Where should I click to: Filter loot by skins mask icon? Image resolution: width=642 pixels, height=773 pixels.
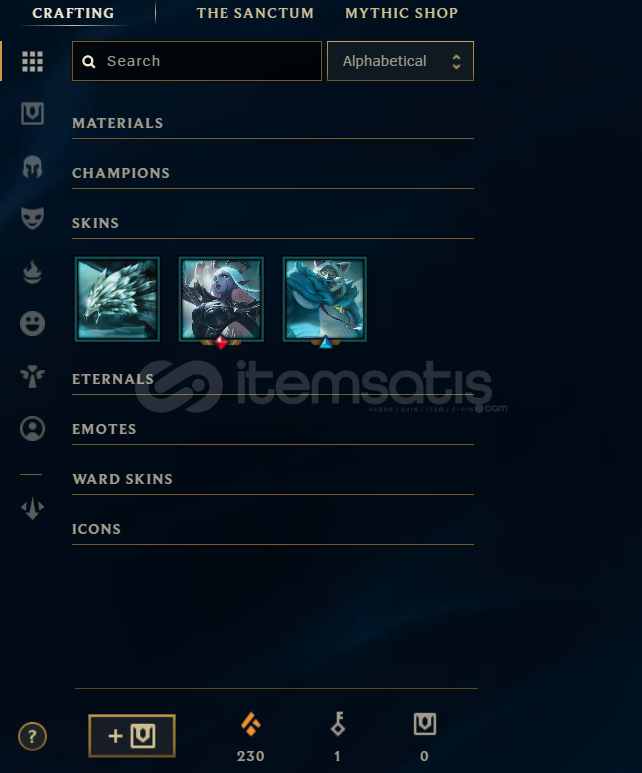33,218
